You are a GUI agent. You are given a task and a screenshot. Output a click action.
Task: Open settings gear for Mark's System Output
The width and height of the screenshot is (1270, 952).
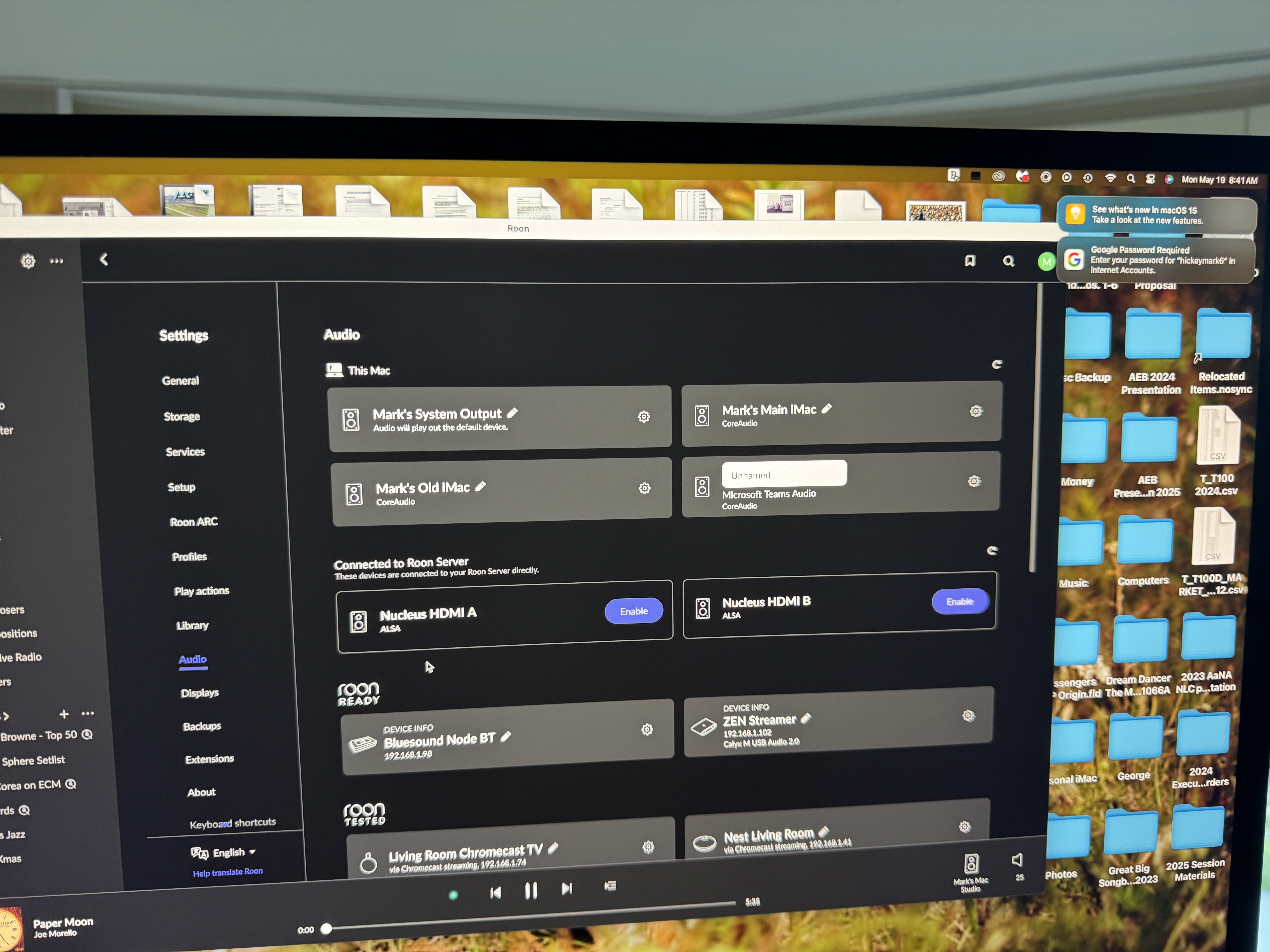[x=644, y=417]
